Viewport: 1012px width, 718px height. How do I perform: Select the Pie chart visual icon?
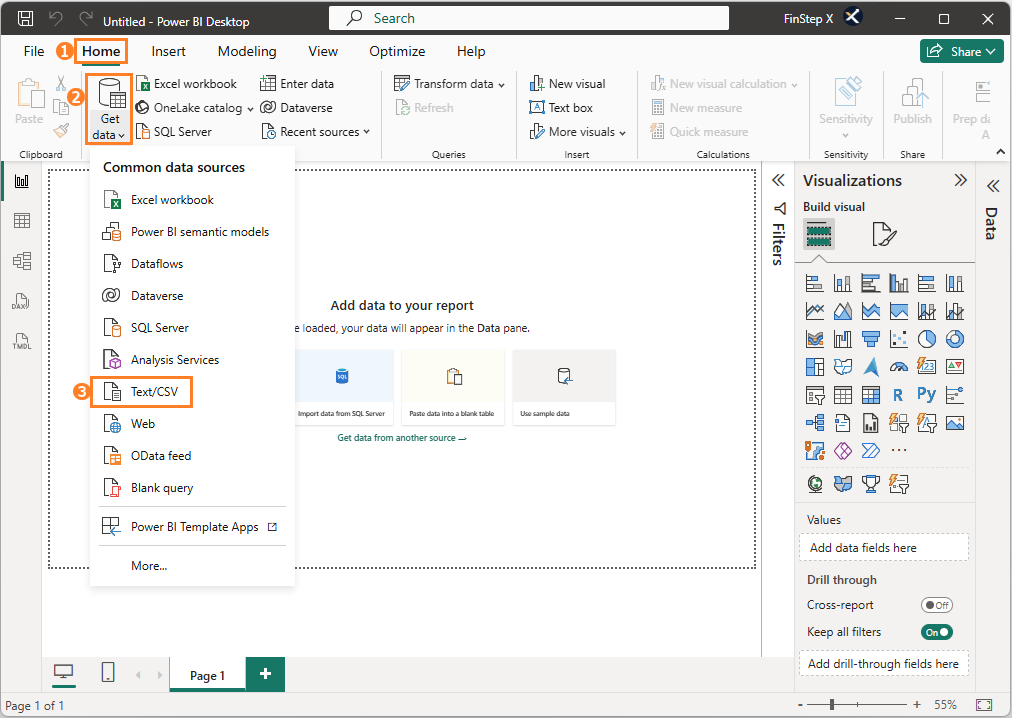(x=927, y=339)
